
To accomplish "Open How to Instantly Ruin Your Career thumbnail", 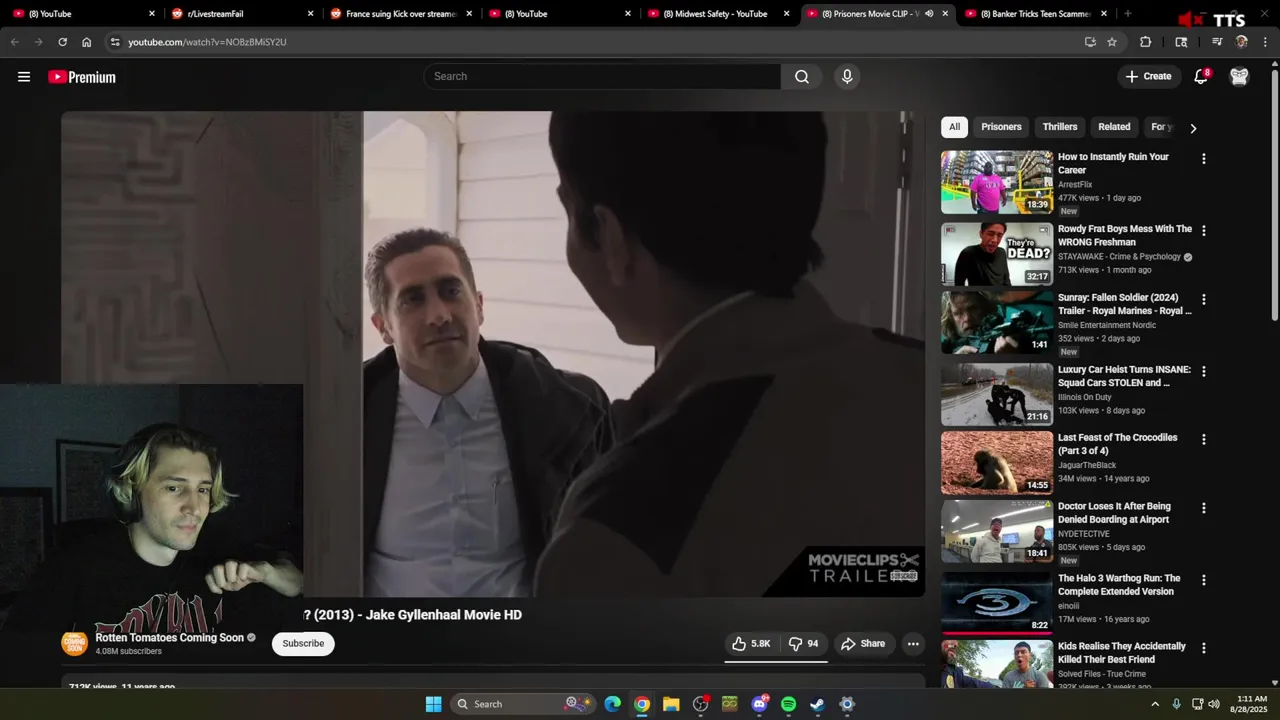I will point(997,182).
